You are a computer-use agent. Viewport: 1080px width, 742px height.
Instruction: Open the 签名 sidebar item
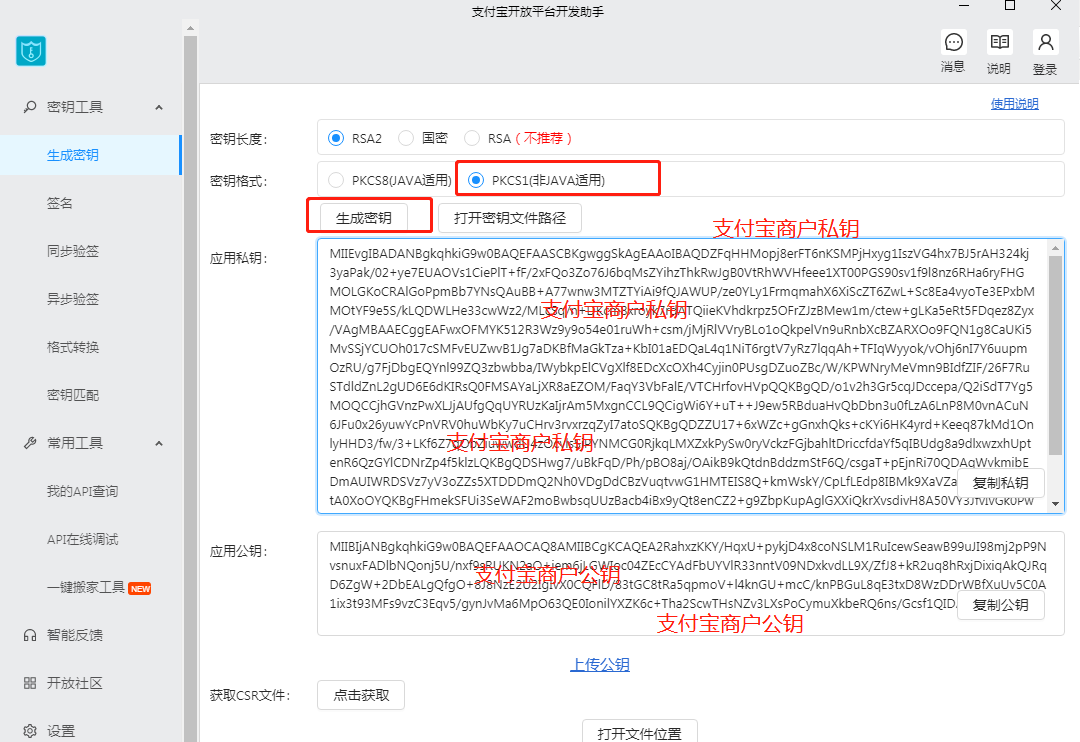(x=60, y=203)
